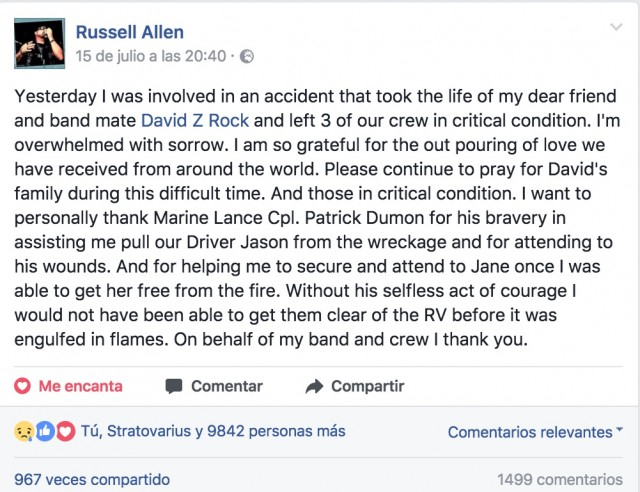This screenshot has height=492, width=640.
Task: Open Russell Allen's profile picture thumbnail
Action: click(40, 43)
